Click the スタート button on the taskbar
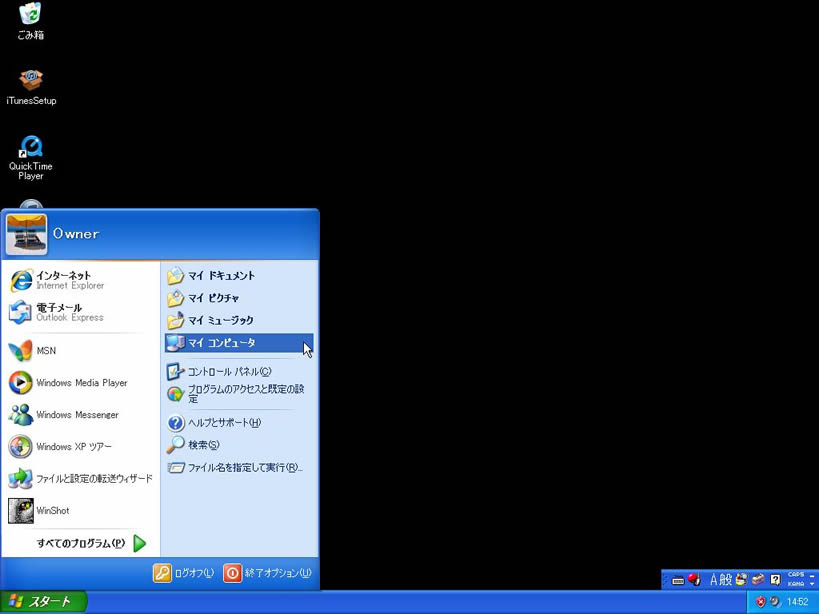The height and width of the screenshot is (614, 819). [x=43, y=602]
